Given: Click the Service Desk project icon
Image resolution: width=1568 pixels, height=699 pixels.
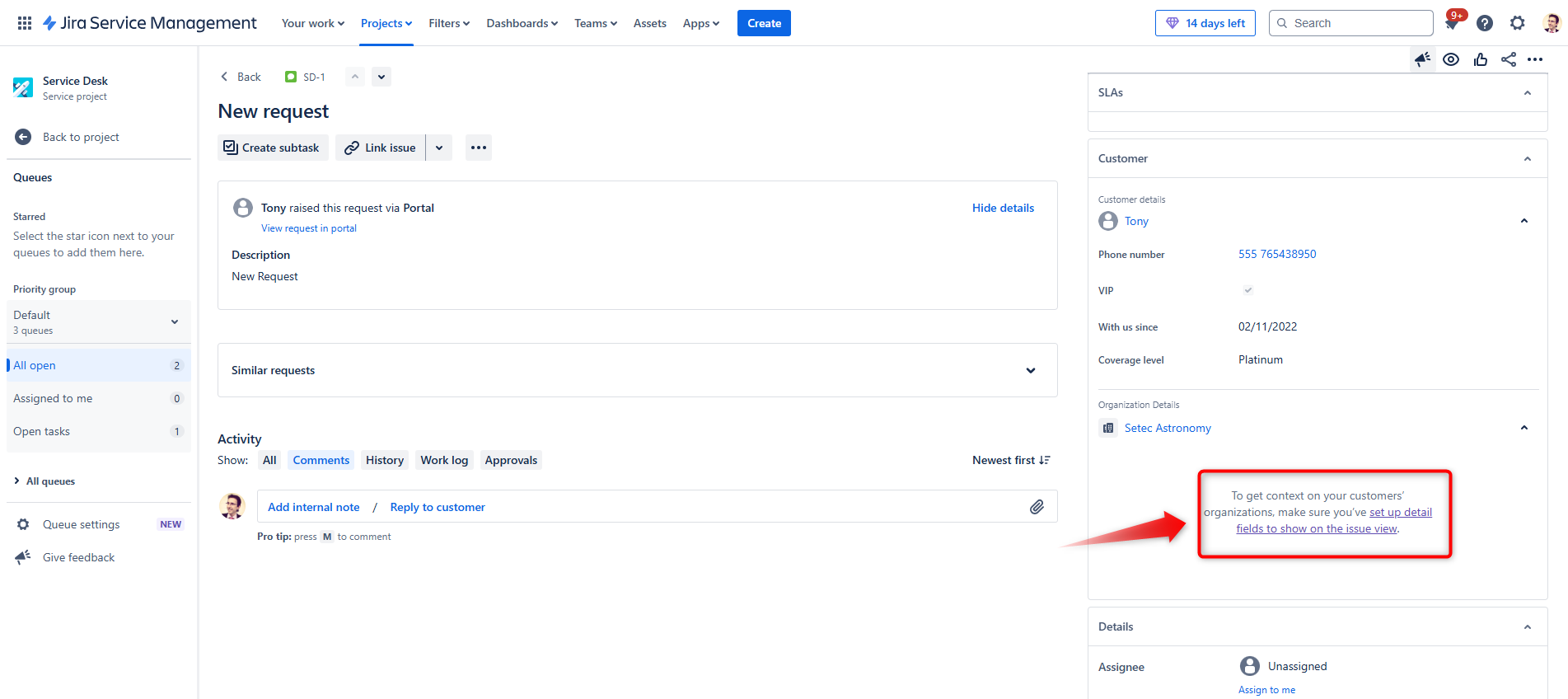Looking at the screenshot, I should pyautogui.click(x=23, y=87).
